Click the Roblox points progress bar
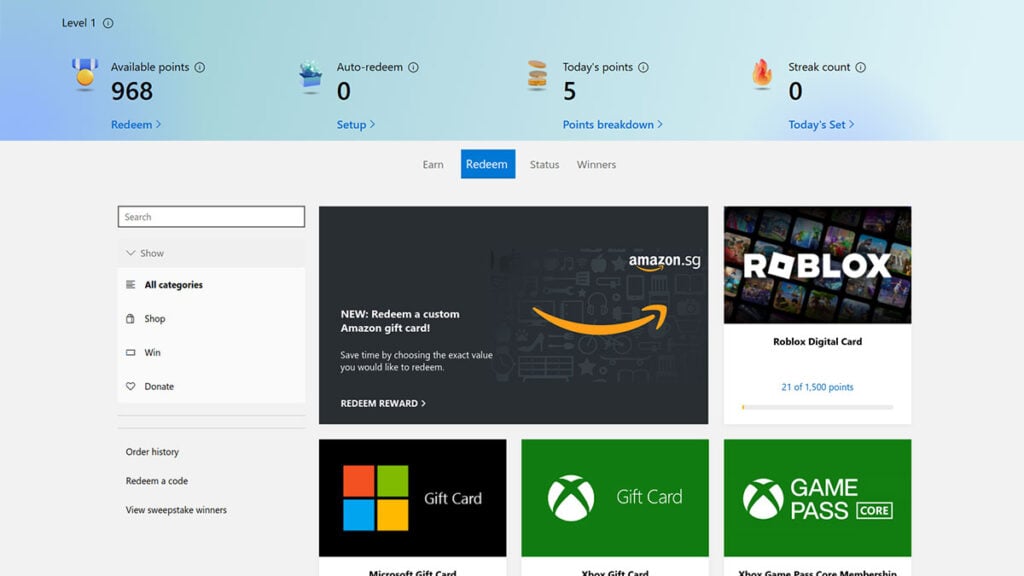The image size is (1024, 576). point(817,406)
